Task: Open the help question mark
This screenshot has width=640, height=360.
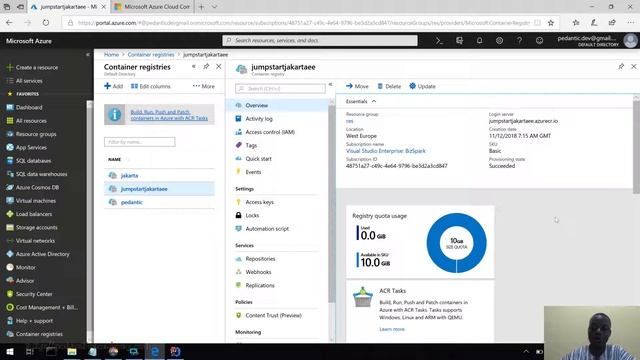Action: (519, 40)
